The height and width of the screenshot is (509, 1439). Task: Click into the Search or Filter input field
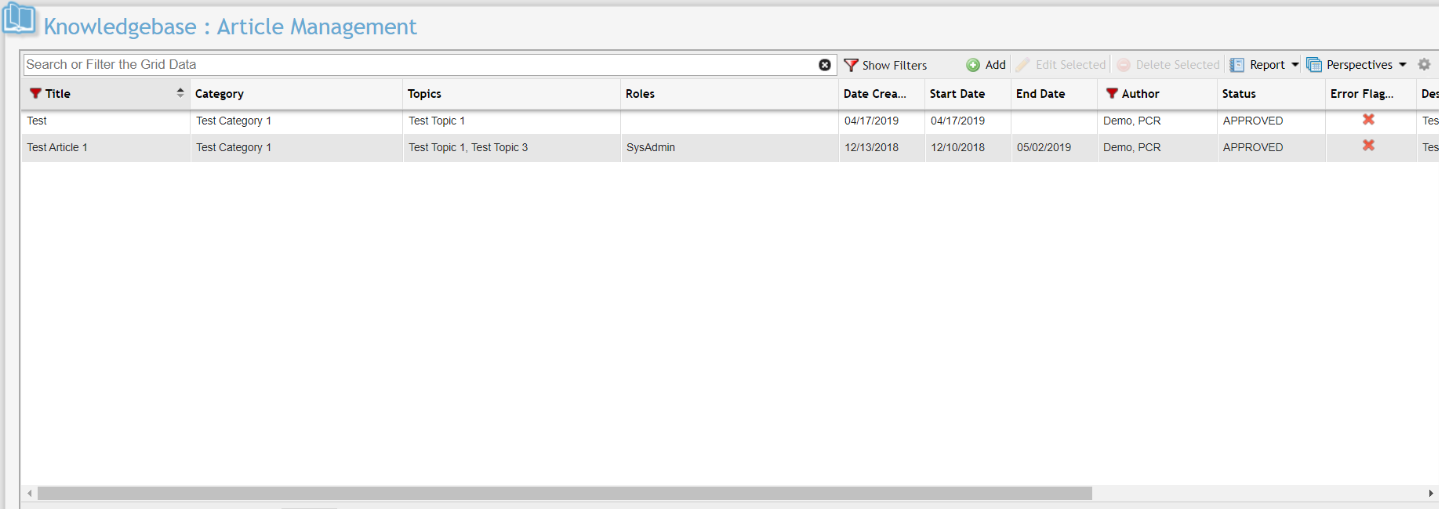click(x=420, y=65)
